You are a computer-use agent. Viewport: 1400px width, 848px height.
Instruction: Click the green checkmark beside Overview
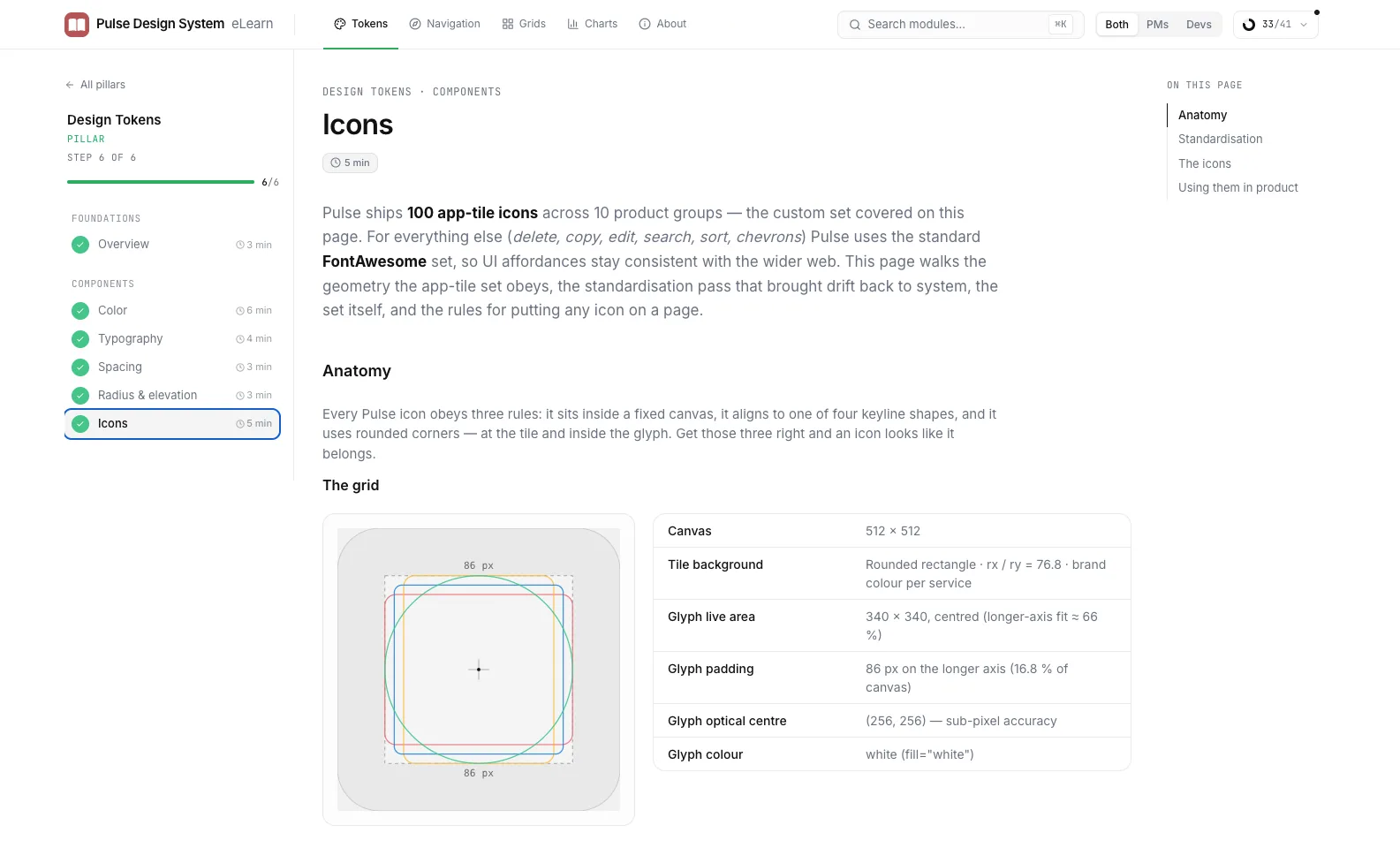click(80, 245)
